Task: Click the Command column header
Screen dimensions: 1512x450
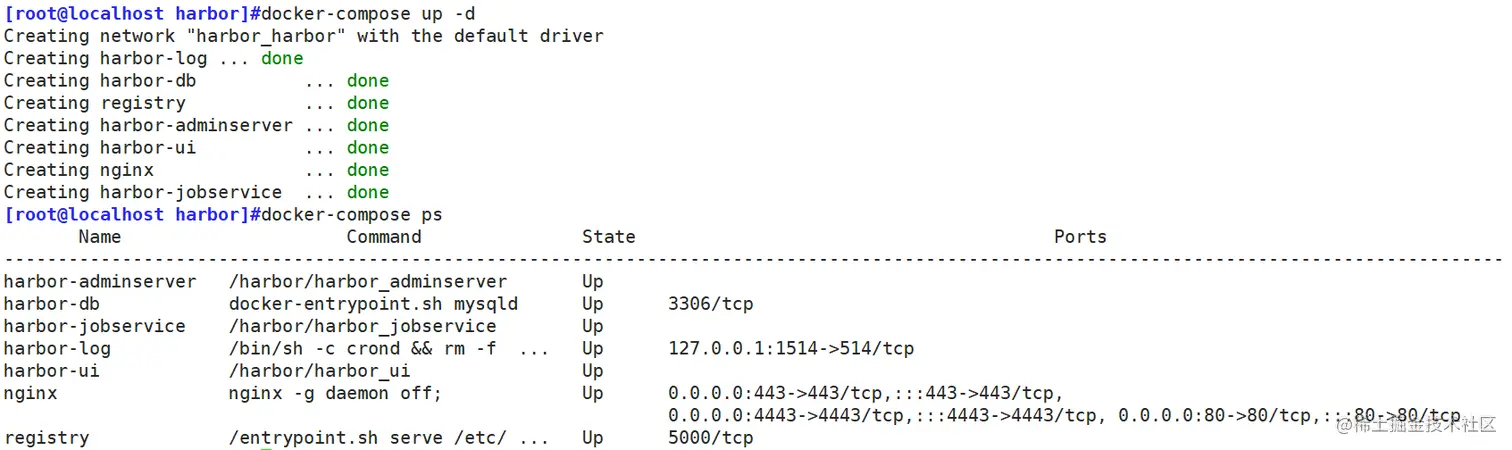Action: click(x=384, y=237)
